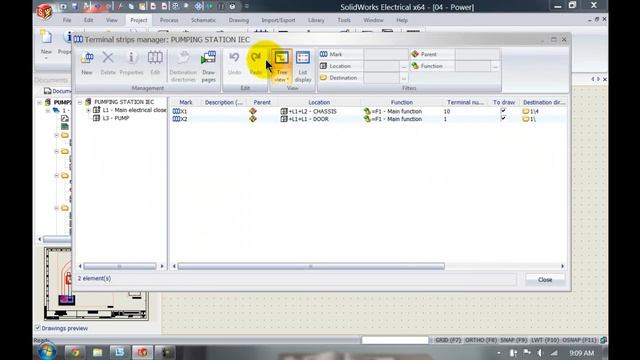Toggle ORTHO (F8) in status bar
Screen dimensions: 640x360
pyautogui.click(x=481, y=340)
